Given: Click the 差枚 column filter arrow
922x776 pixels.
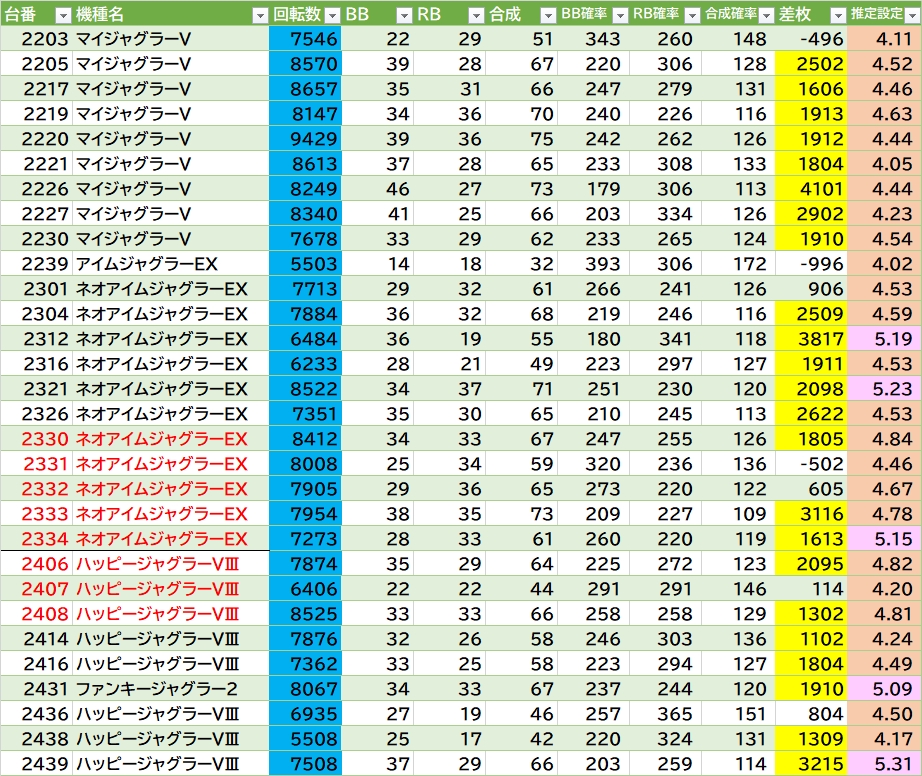Looking at the screenshot, I should coord(837,15).
